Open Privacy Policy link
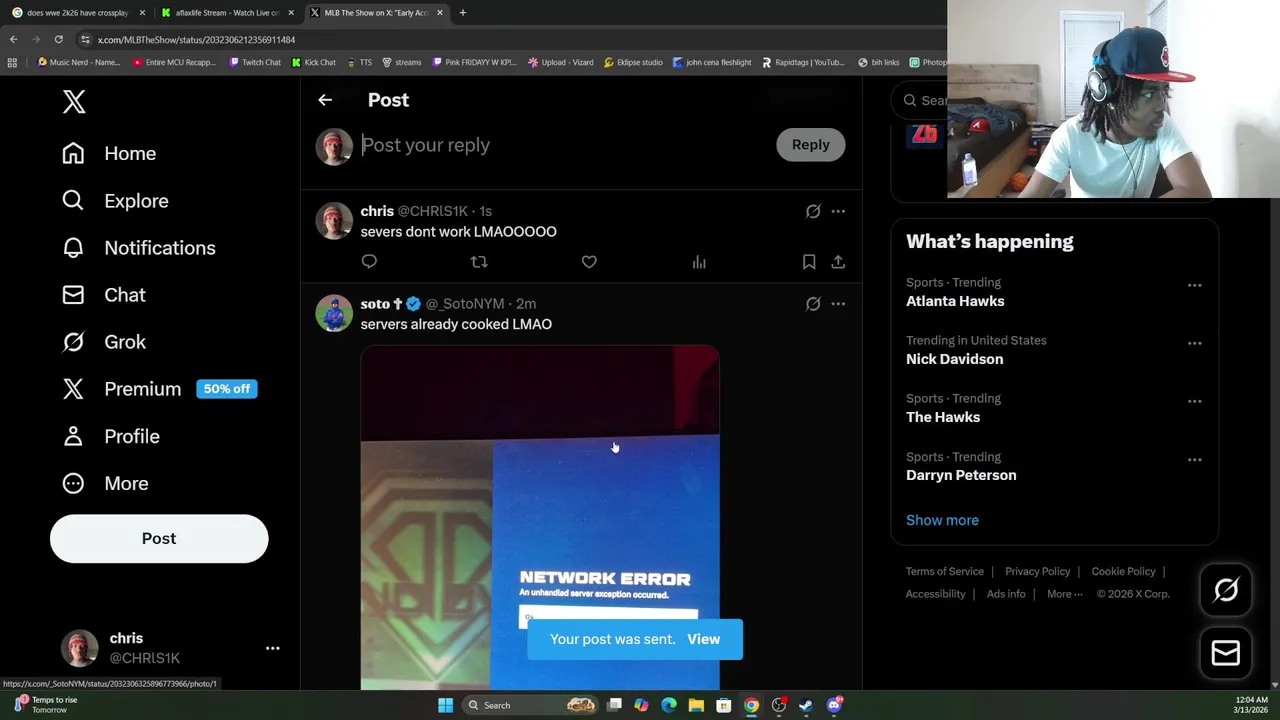Screen dimensions: 1280x720 [1037, 571]
